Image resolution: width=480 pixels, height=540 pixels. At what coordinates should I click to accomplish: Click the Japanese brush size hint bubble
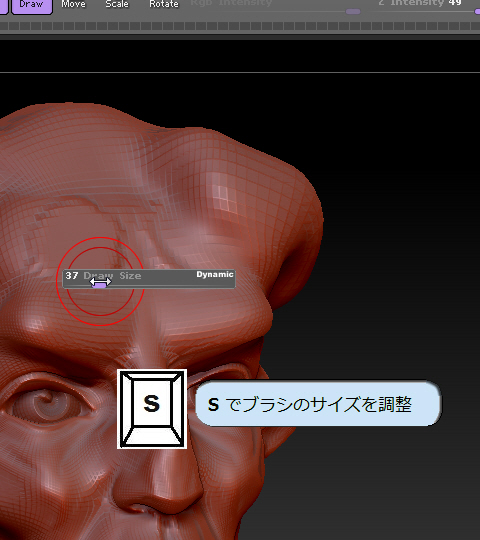(x=318, y=404)
